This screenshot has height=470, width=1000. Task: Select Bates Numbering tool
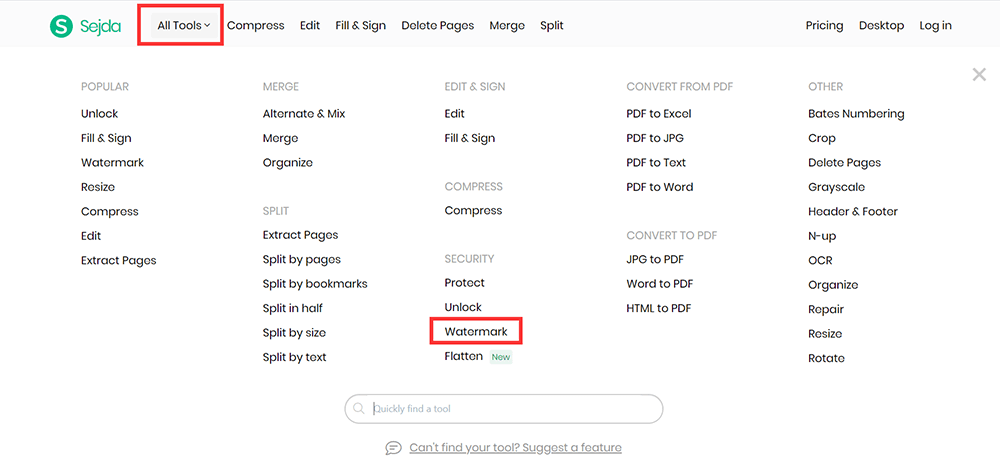coord(855,114)
